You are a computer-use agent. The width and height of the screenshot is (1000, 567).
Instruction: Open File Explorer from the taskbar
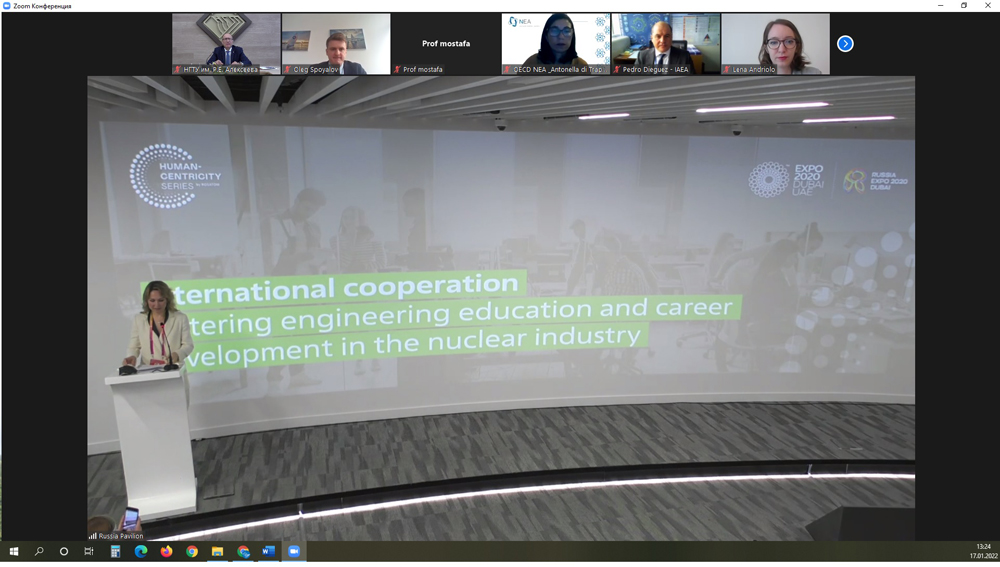point(217,551)
